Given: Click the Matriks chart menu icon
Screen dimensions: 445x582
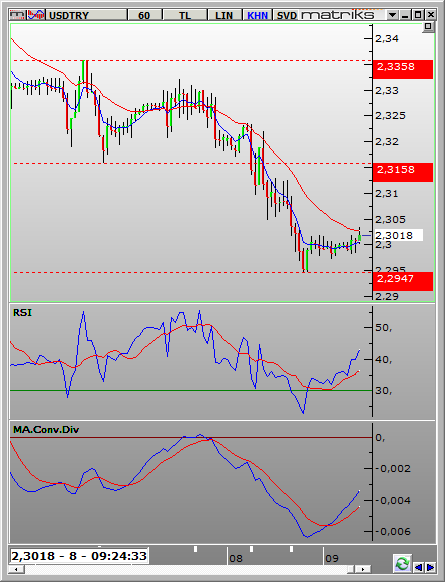Looking at the screenshot, I should click(x=17, y=15).
